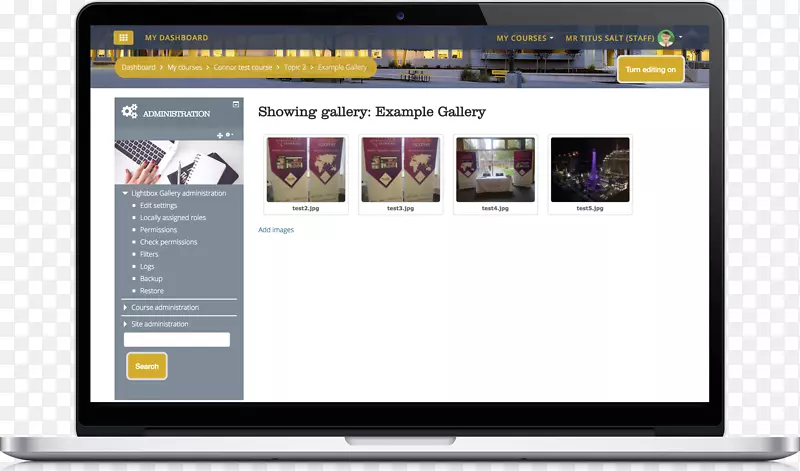Open Filters in the administration list
The image size is (800, 471).
[149, 254]
